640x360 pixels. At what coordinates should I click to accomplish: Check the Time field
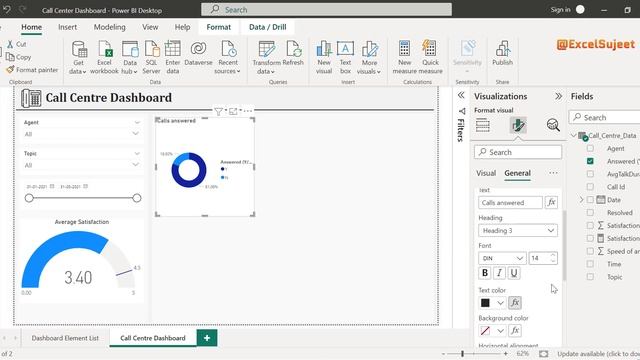590,264
